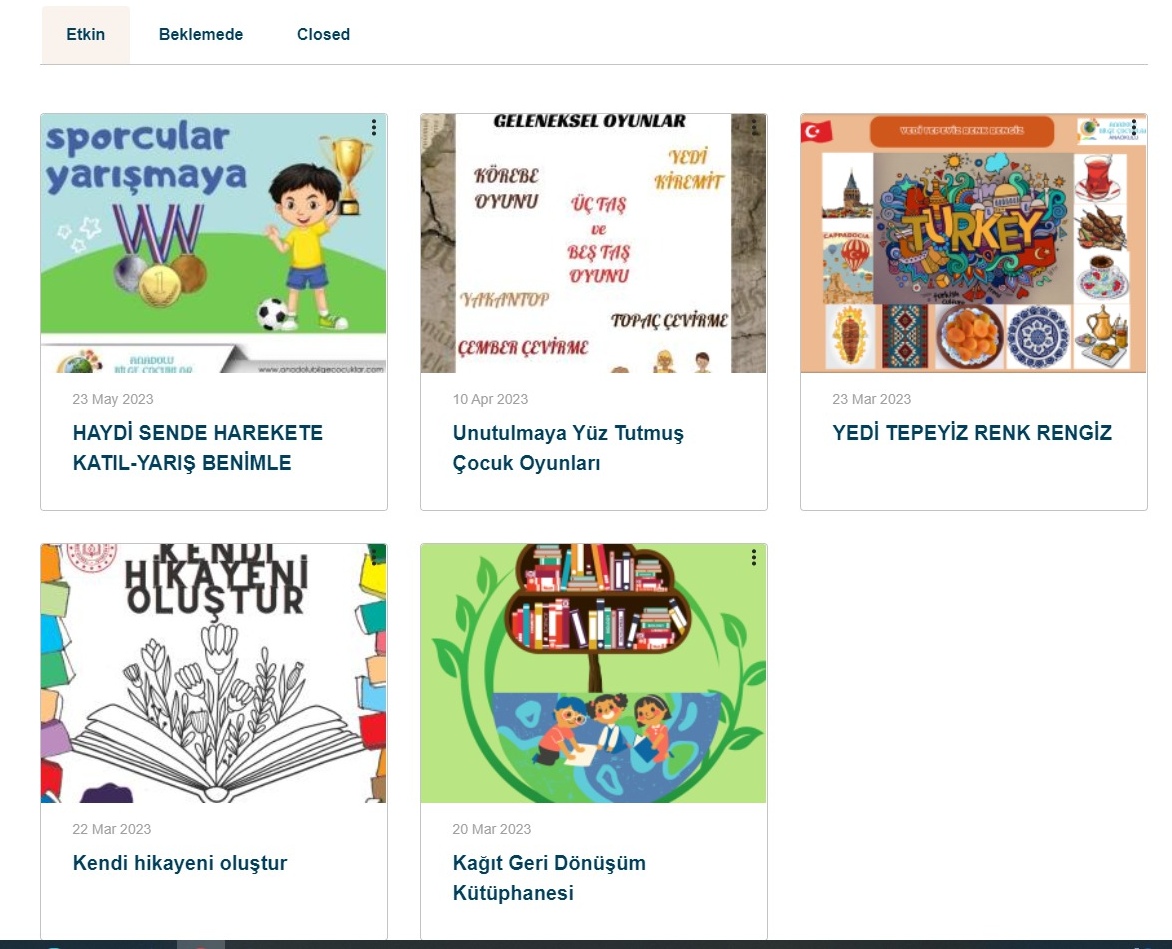Screen dimensions: 1172x949
Task: Switch to the Beklemede tab
Action: pyautogui.click(x=200, y=34)
